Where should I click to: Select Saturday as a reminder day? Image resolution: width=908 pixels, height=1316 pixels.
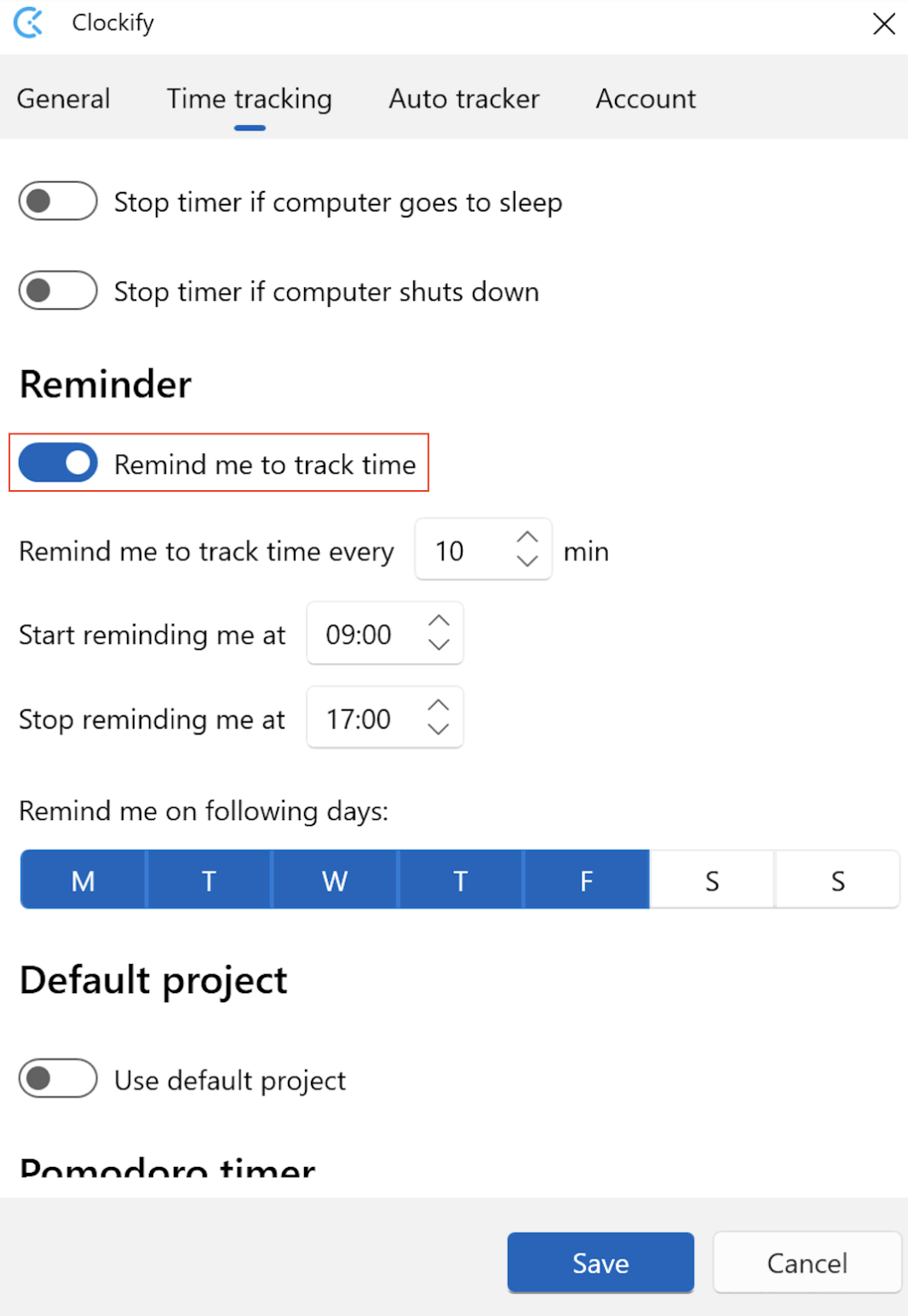click(x=712, y=879)
